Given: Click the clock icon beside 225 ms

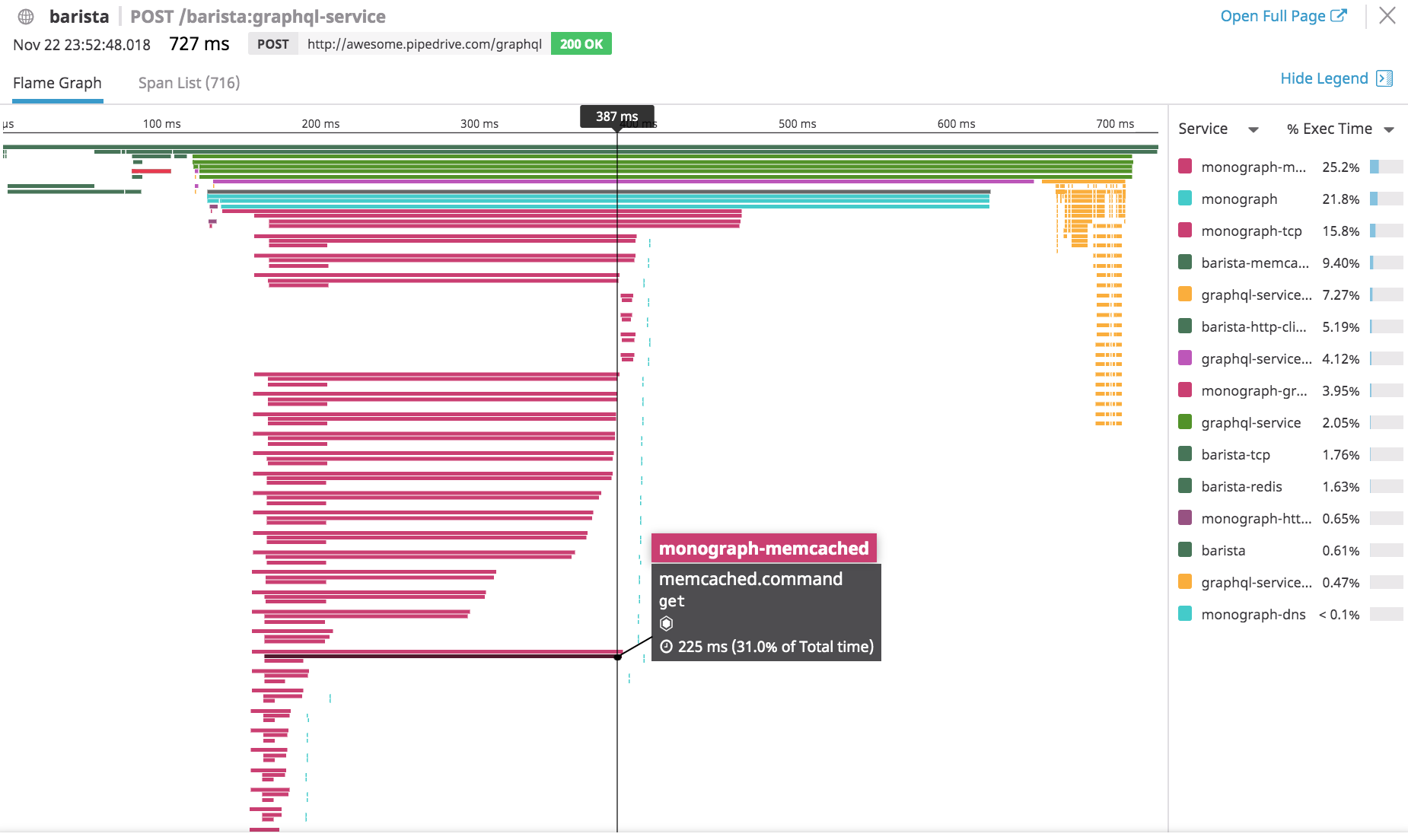Looking at the screenshot, I should (666, 647).
